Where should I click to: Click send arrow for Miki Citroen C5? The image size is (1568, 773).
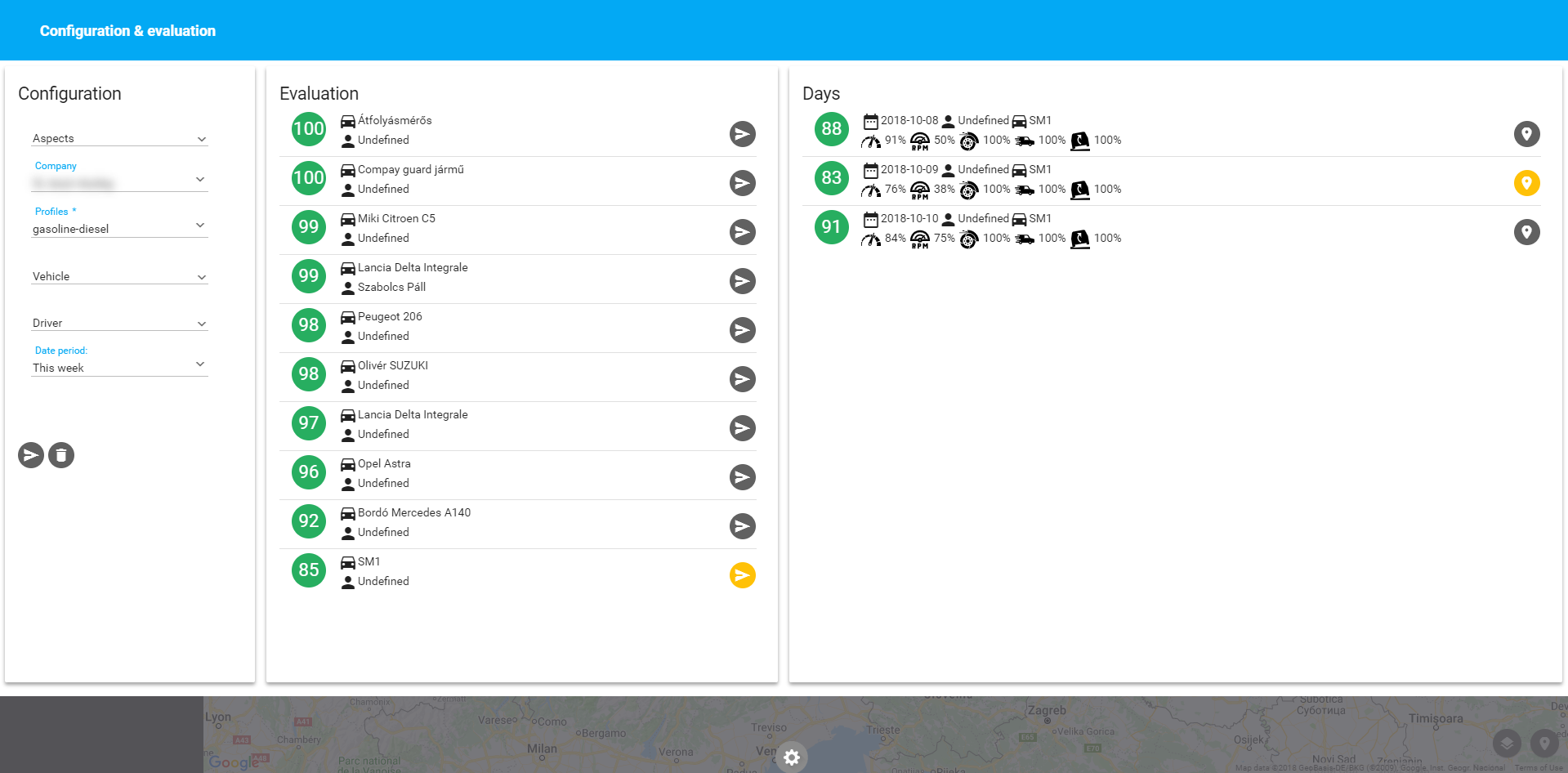(742, 232)
